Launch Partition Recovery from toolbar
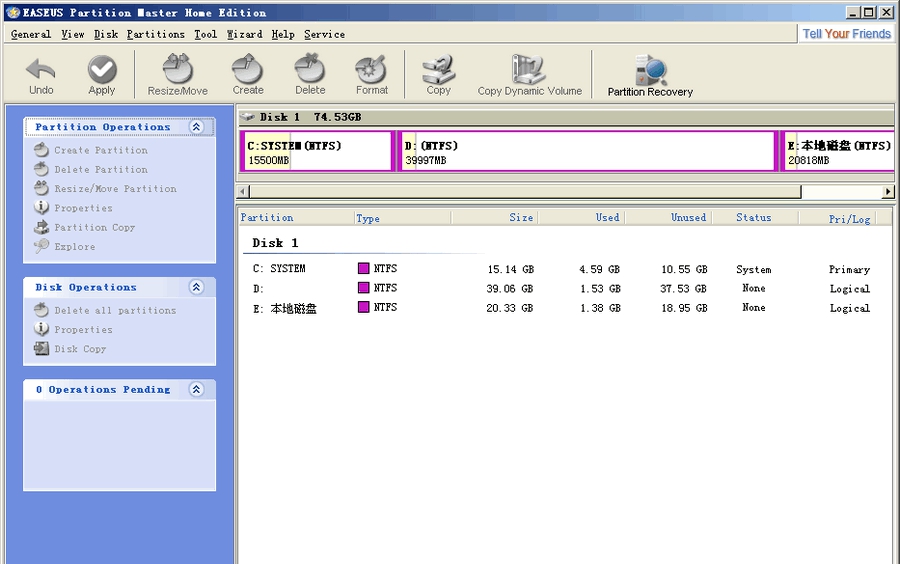The width and height of the screenshot is (900, 564). (x=650, y=72)
